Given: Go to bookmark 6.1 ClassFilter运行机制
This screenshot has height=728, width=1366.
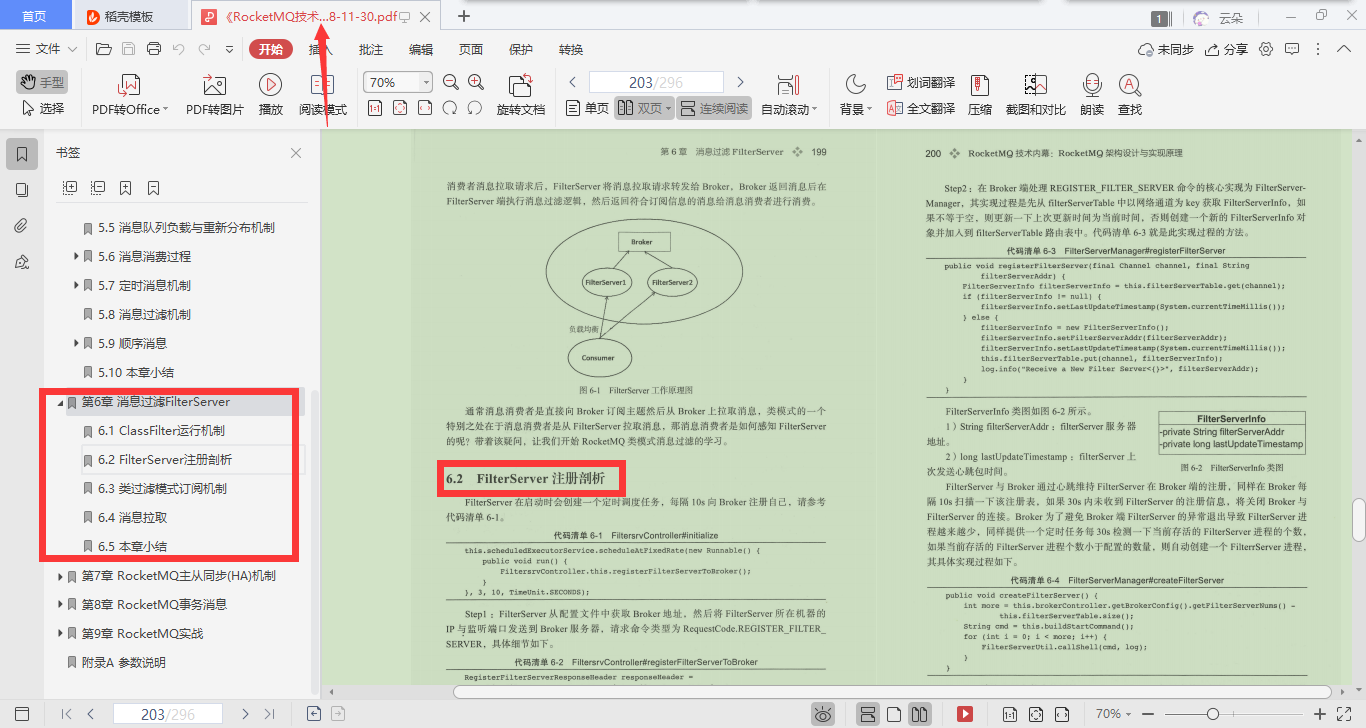Looking at the screenshot, I should (161, 431).
